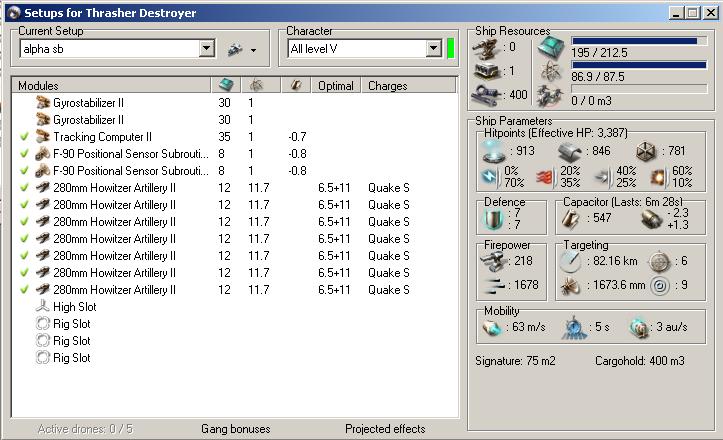Click the thermal resistance icon
The image size is (723, 440).
coord(545,177)
